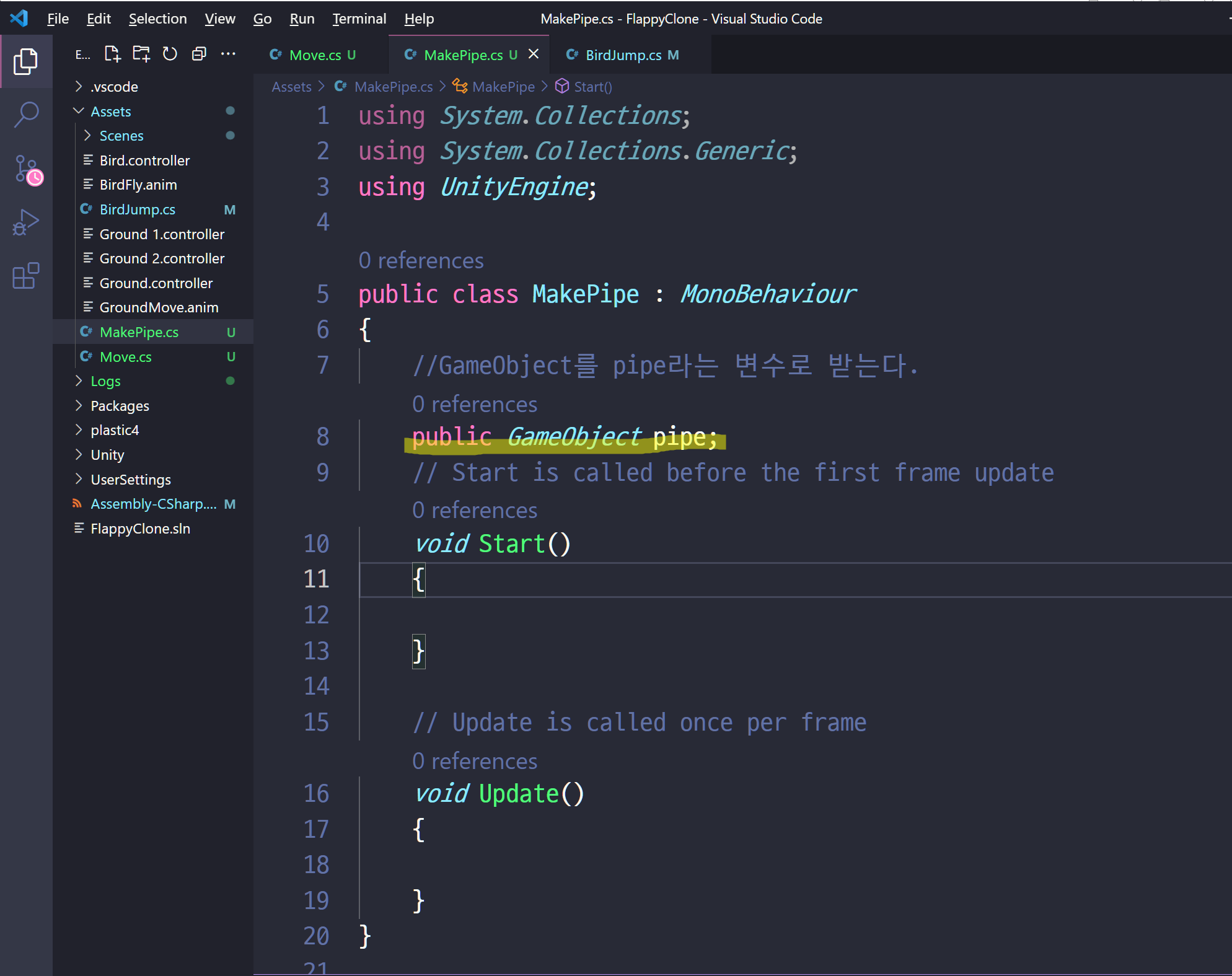Expand the Packages folder
The width and height of the screenshot is (1232, 976).
pos(120,406)
